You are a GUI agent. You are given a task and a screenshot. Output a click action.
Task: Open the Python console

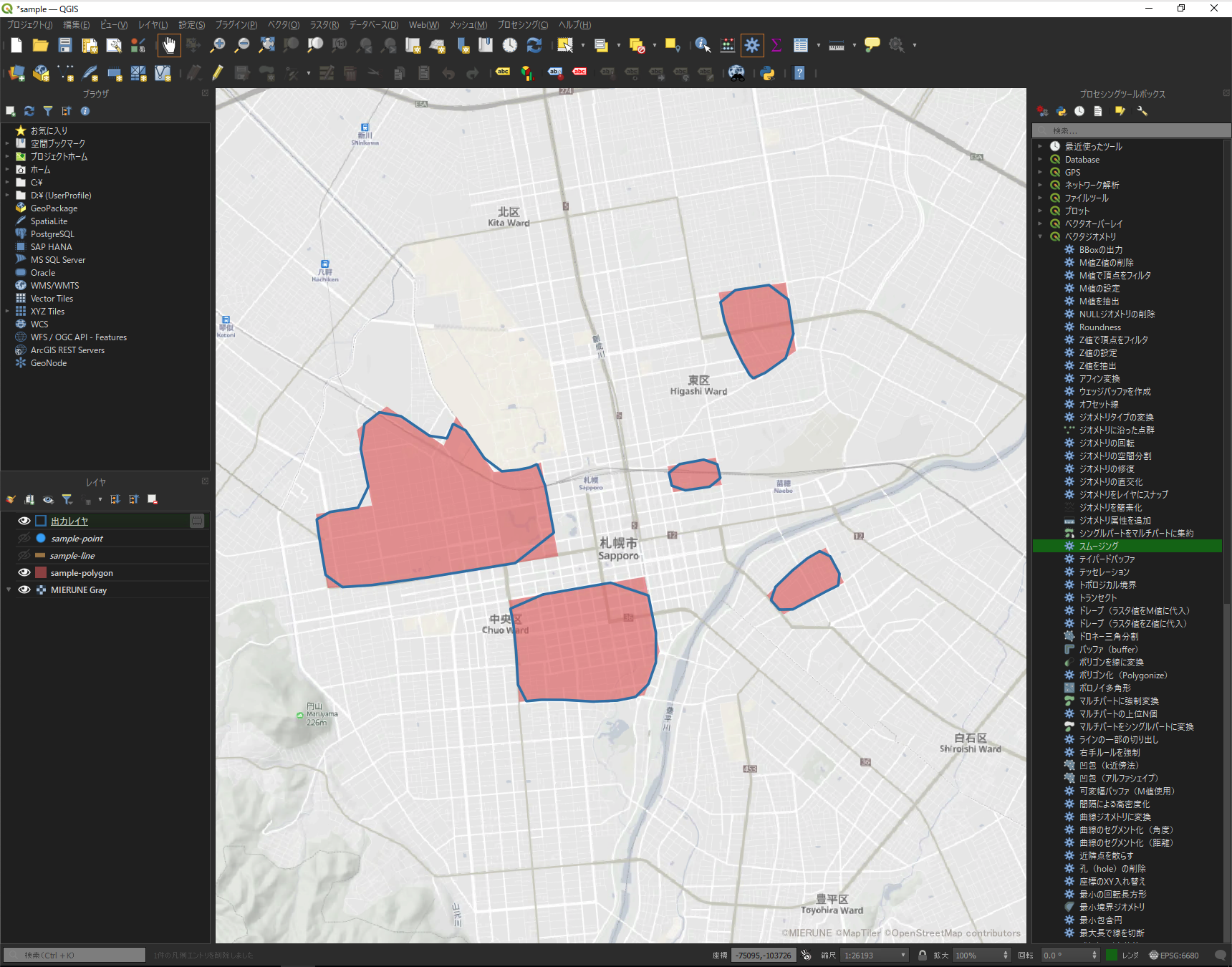coord(768,73)
